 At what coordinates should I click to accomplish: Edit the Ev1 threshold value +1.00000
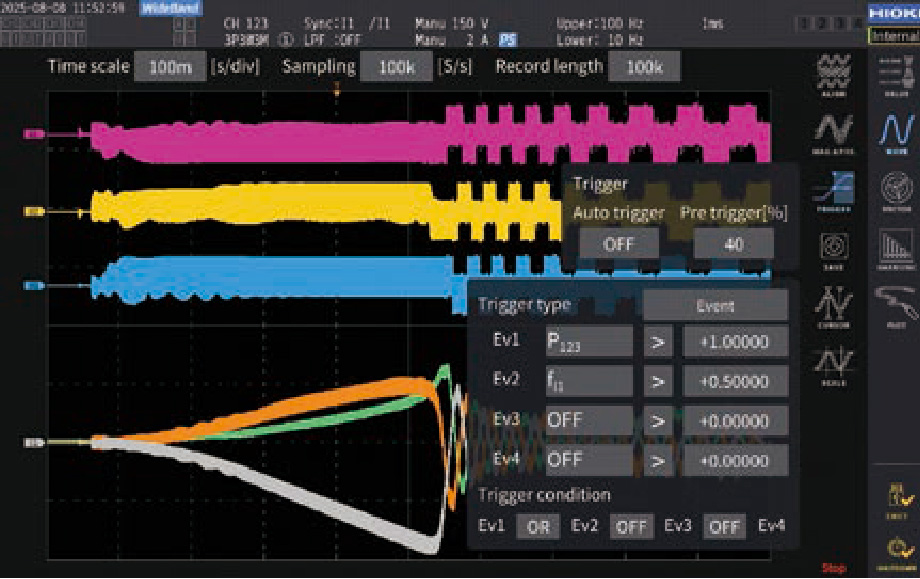(735, 341)
